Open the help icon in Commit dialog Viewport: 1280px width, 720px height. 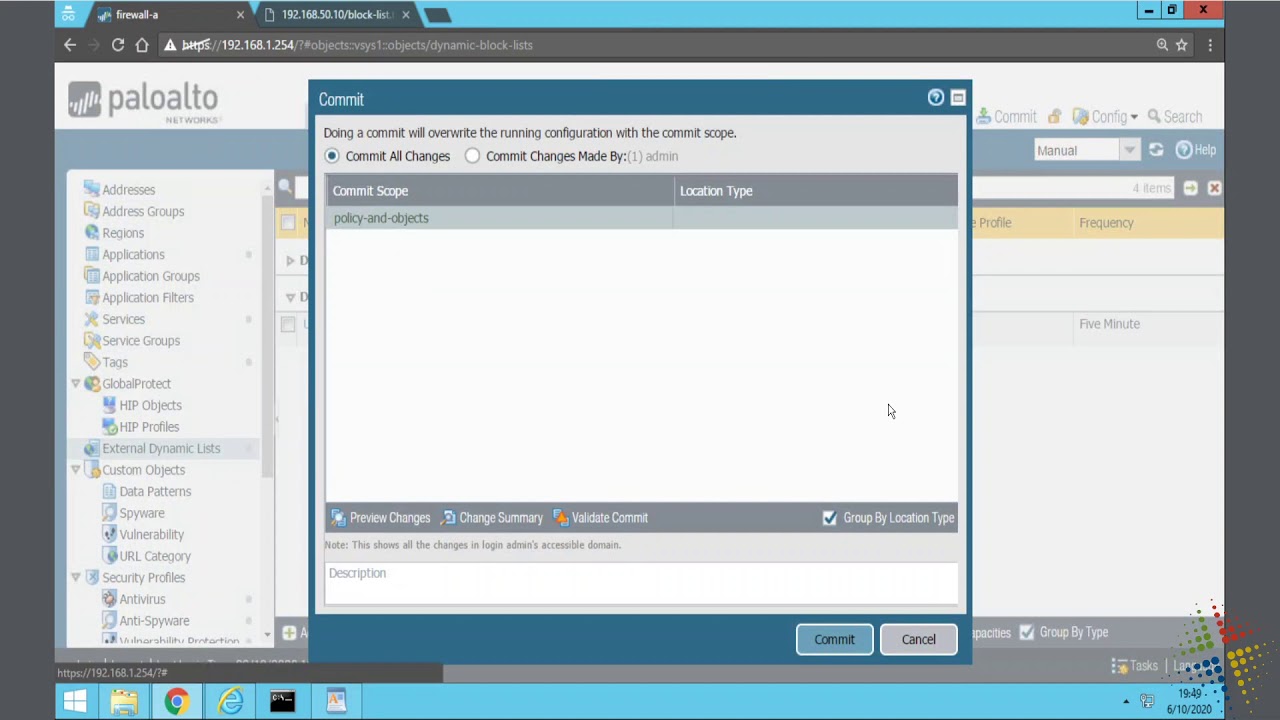[x=935, y=98]
